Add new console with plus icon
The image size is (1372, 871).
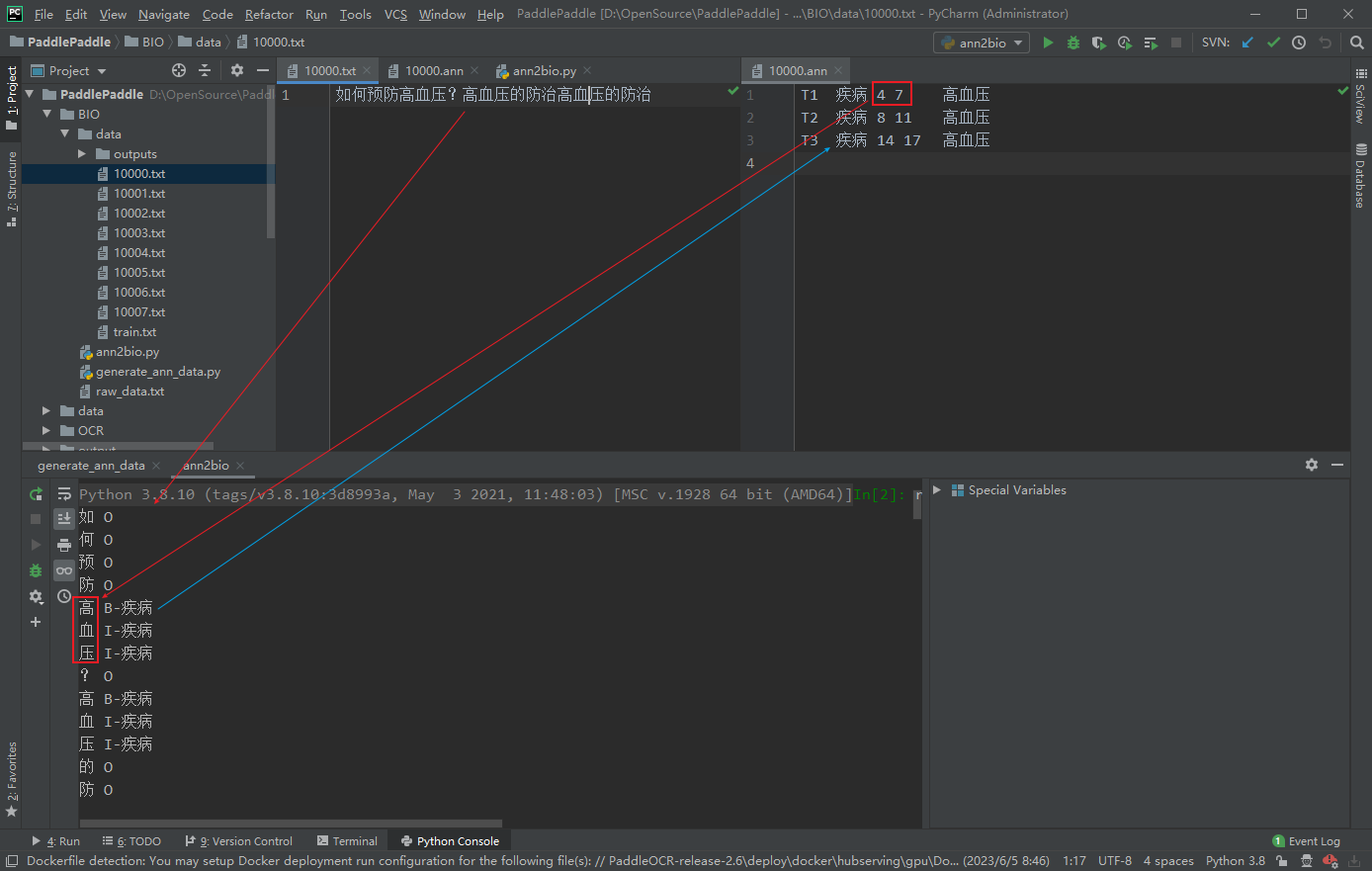click(36, 622)
